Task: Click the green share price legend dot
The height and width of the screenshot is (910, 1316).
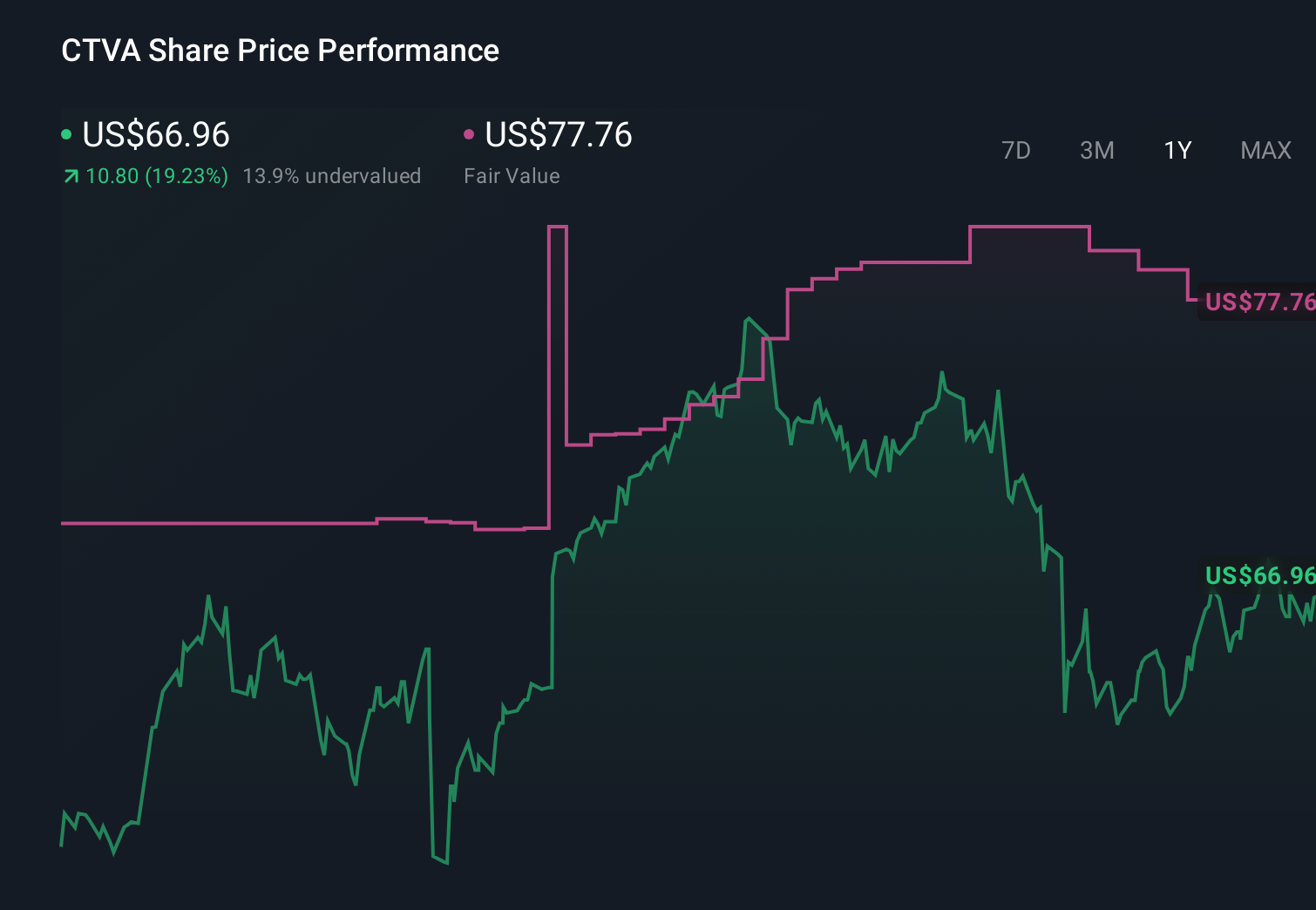Action: click(x=66, y=133)
